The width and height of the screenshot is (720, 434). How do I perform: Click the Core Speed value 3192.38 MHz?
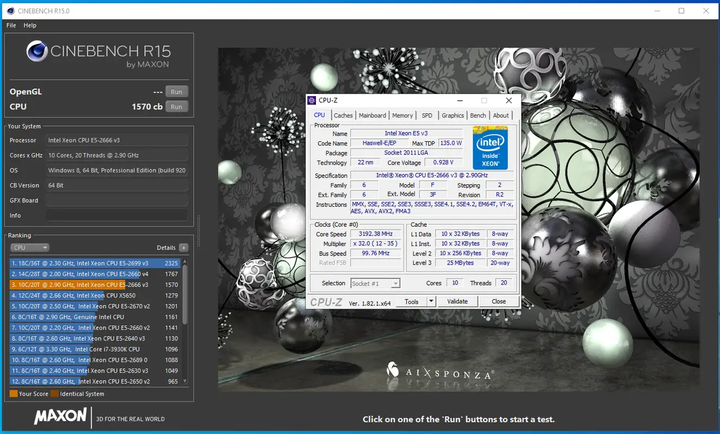point(376,234)
